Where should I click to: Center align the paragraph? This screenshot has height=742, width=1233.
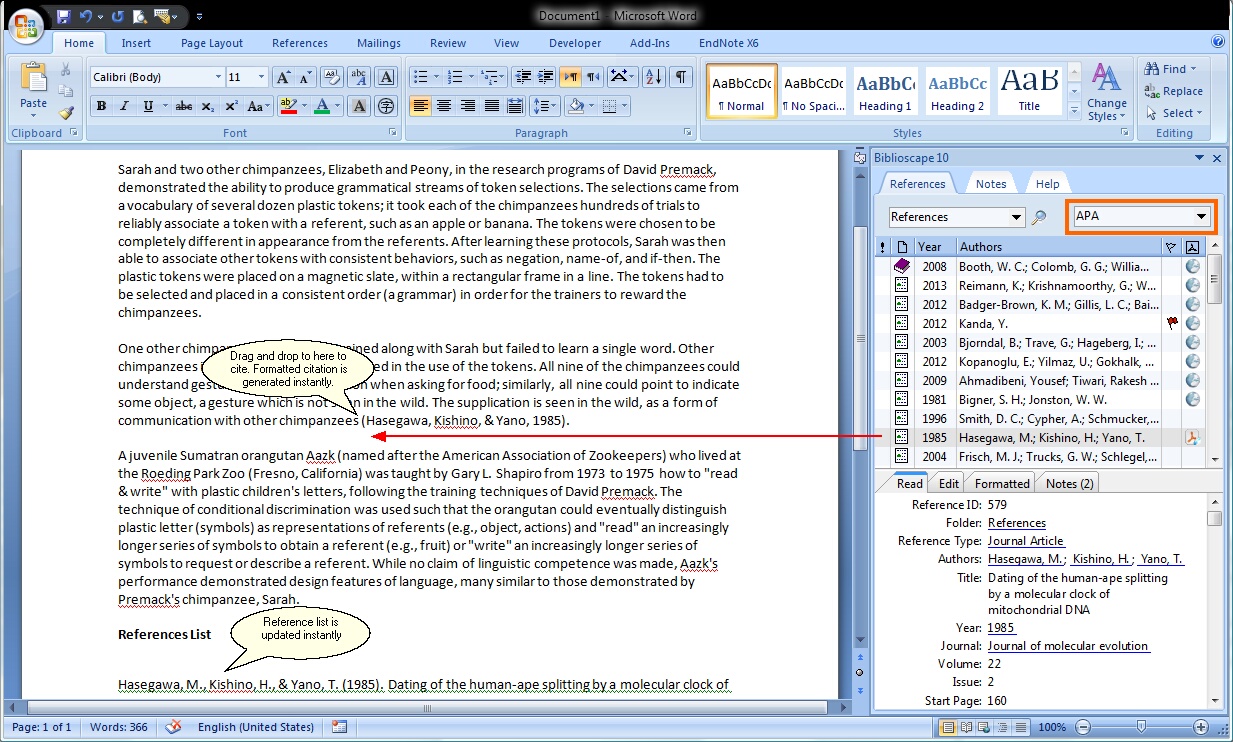[444, 106]
